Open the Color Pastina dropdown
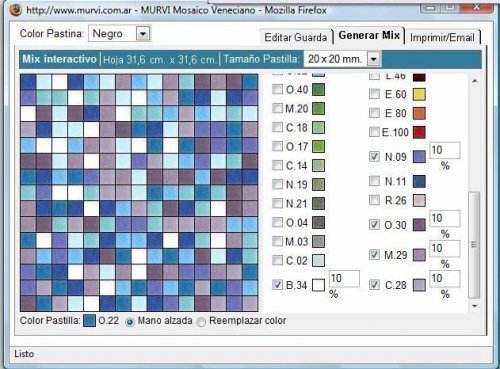 143,34
